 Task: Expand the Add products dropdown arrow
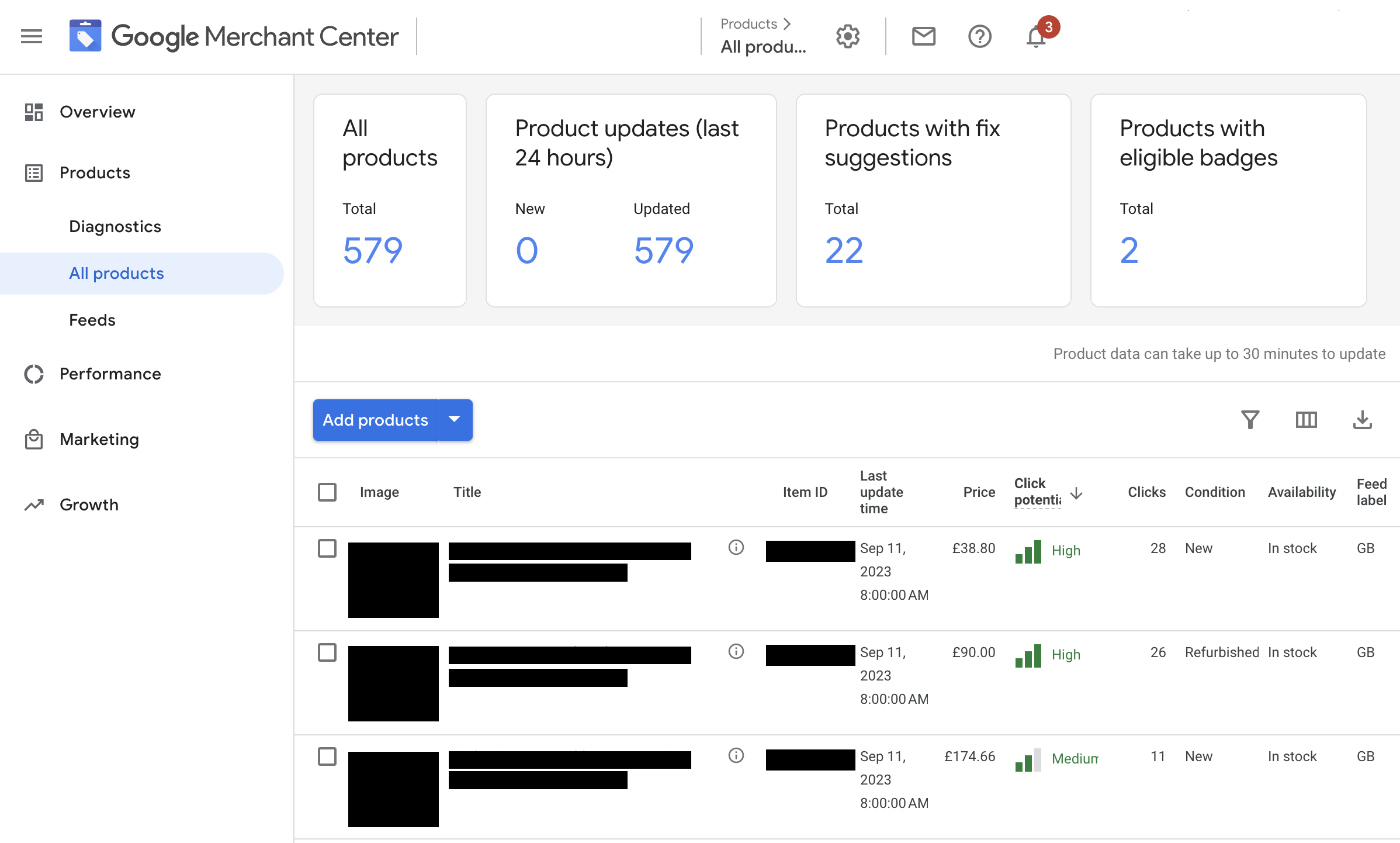455,420
